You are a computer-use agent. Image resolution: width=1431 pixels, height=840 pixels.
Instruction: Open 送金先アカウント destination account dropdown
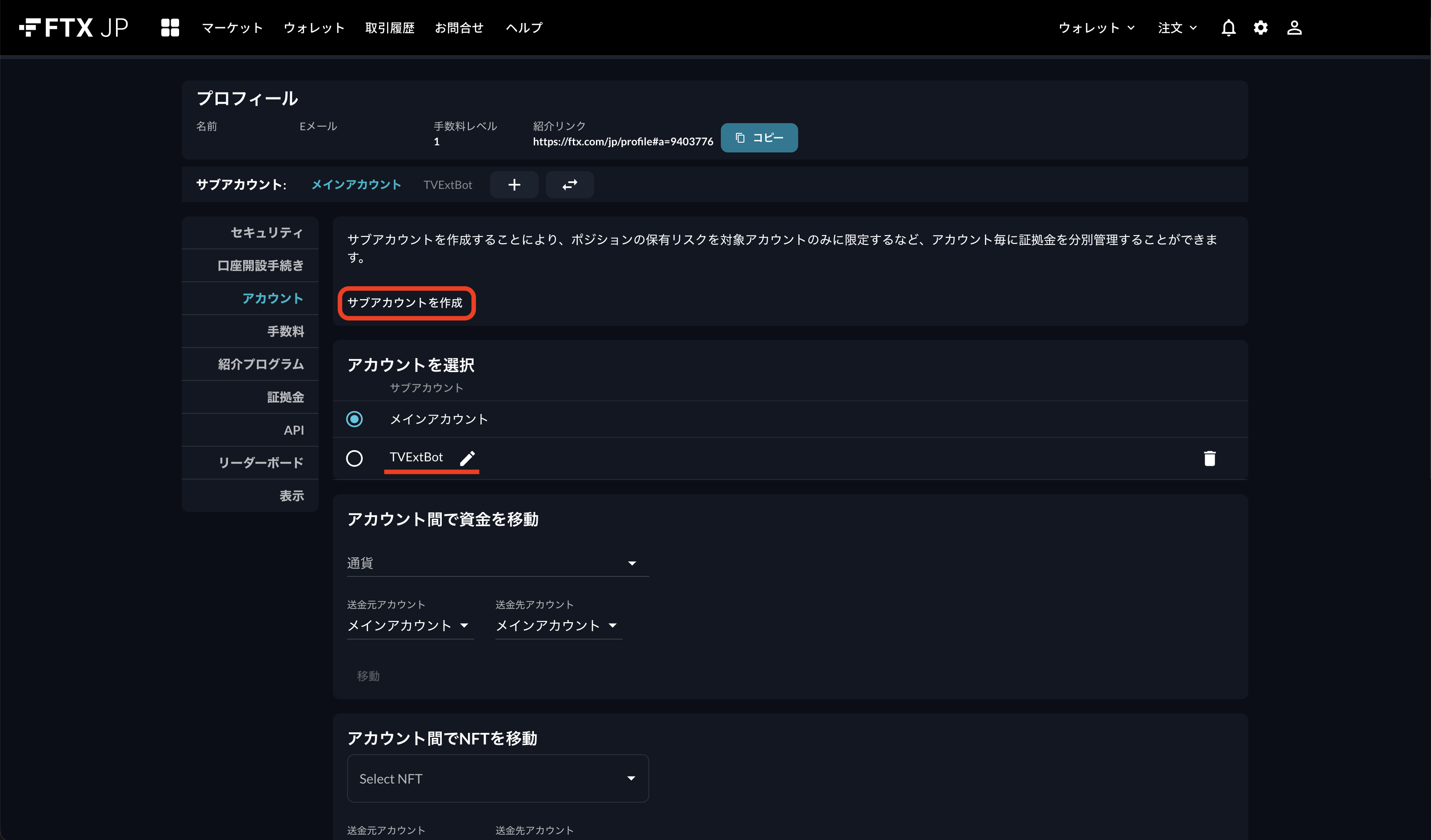(558, 625)
